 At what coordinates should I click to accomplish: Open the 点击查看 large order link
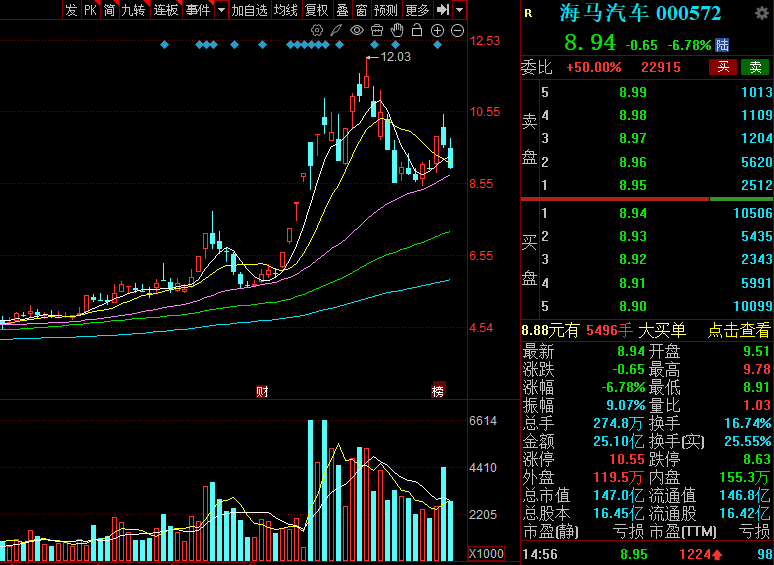738,330
